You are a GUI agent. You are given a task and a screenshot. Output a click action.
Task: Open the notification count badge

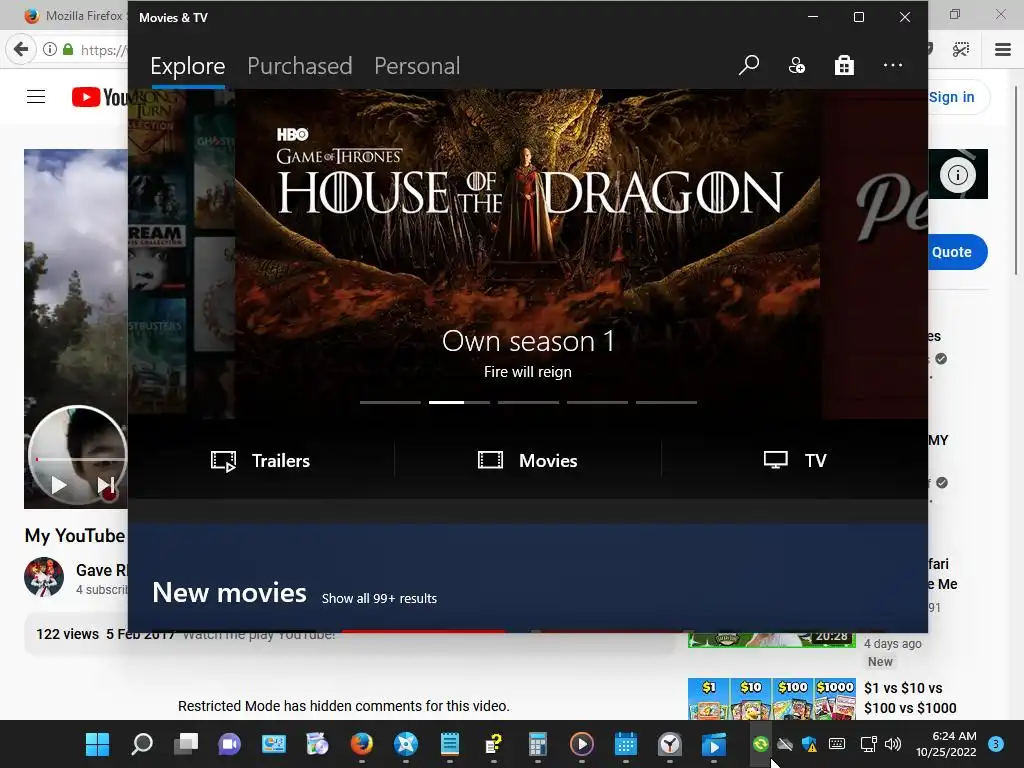[996, 744]
